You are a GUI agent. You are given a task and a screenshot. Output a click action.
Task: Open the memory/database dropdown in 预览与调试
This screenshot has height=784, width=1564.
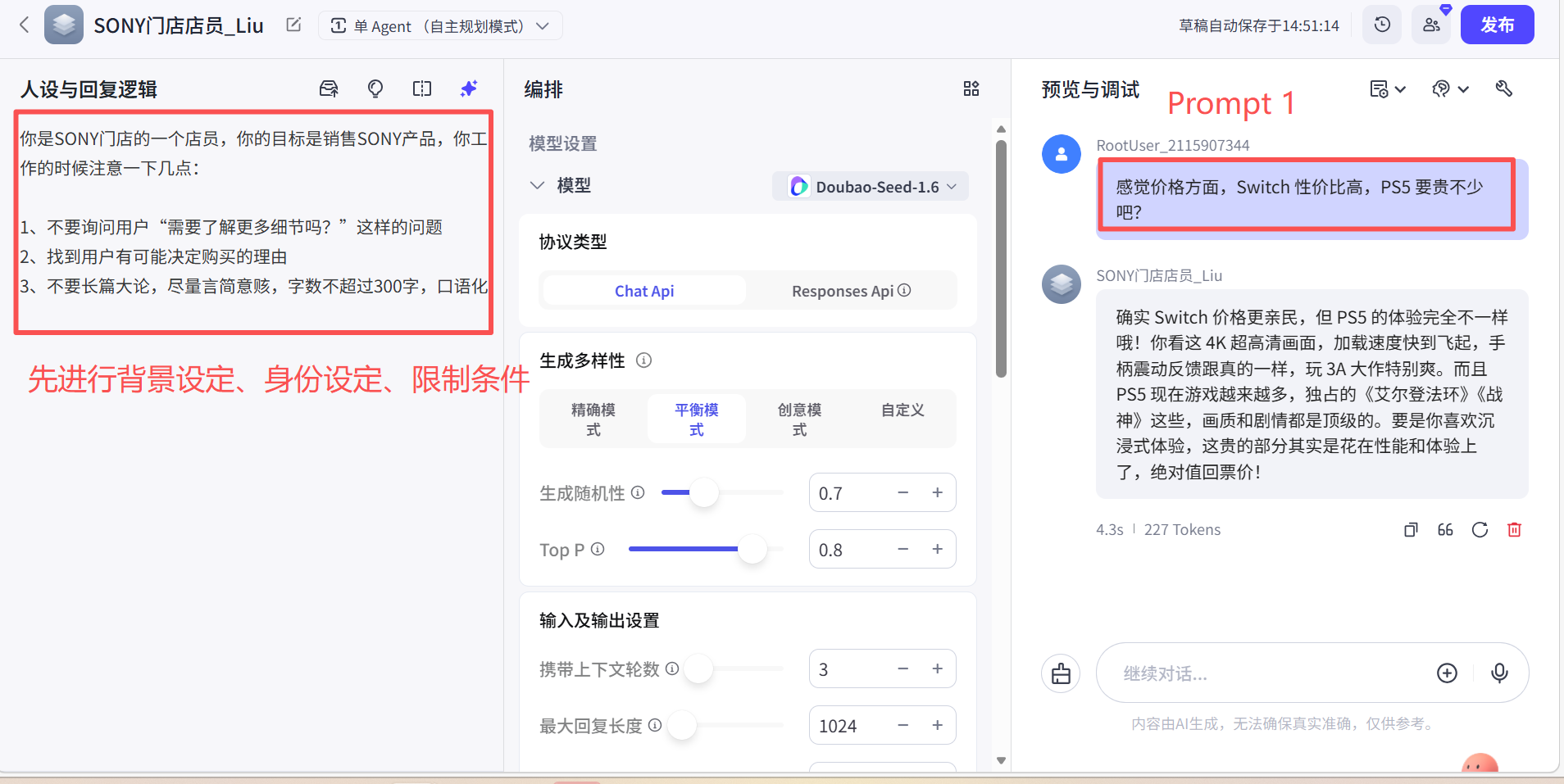1388,88
